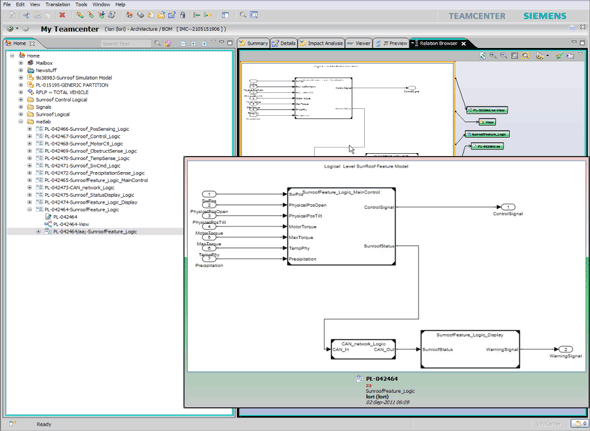Collapse the matlab folder node
This screenshot has height=431, width=590.
[21, 122]
